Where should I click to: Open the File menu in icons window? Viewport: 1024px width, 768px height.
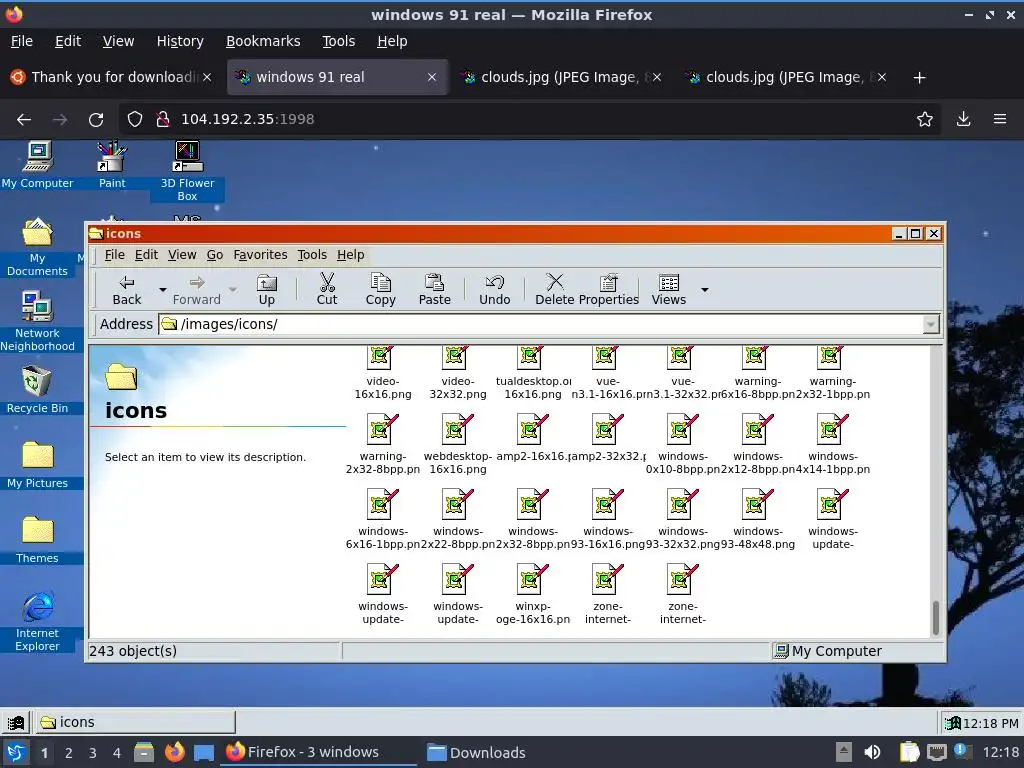114,255
